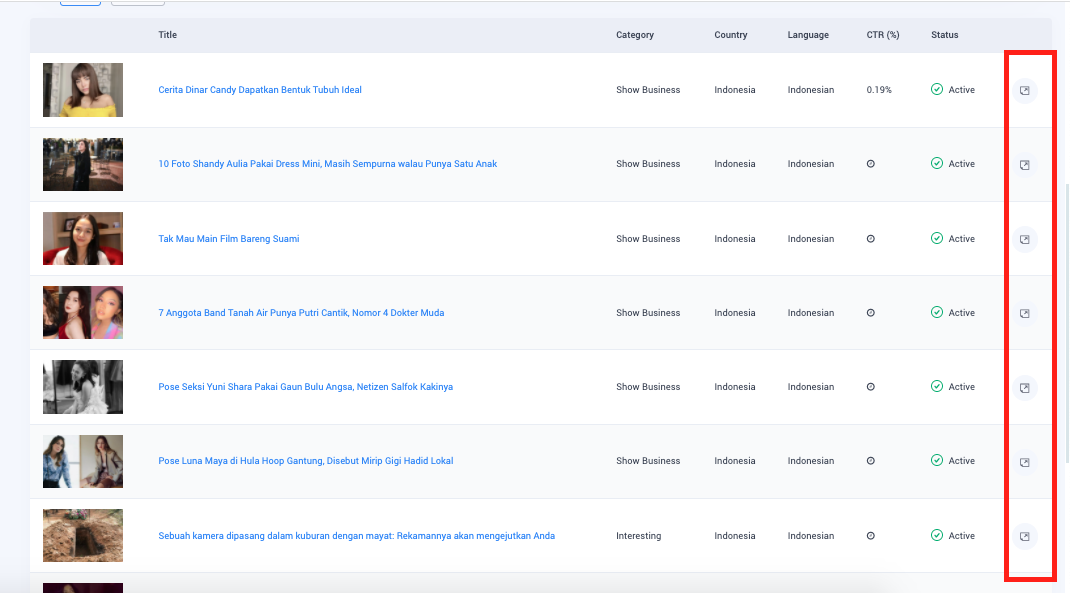Click the Pose Seksi Yuni Shara title link
Viewport: 1070px width, 593px height.
coord(305,387)
